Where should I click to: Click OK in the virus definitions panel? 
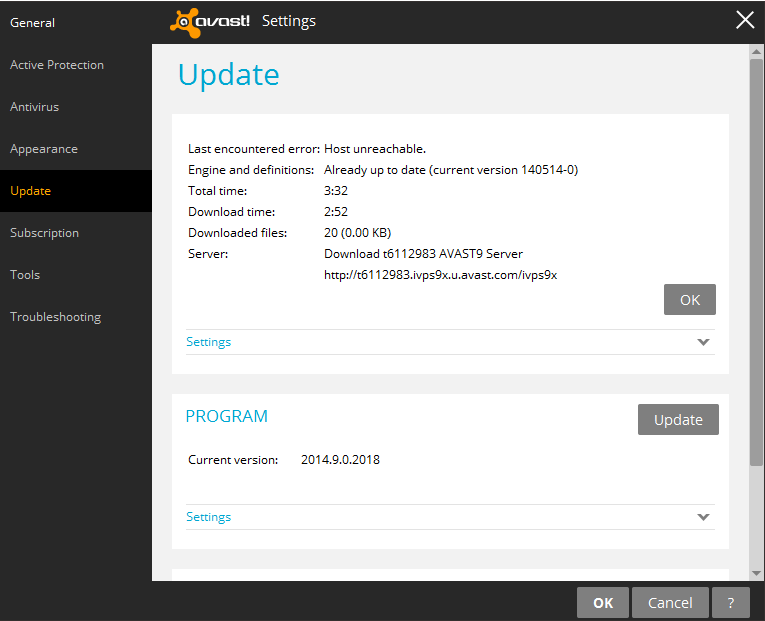click(x=689, y=300)
